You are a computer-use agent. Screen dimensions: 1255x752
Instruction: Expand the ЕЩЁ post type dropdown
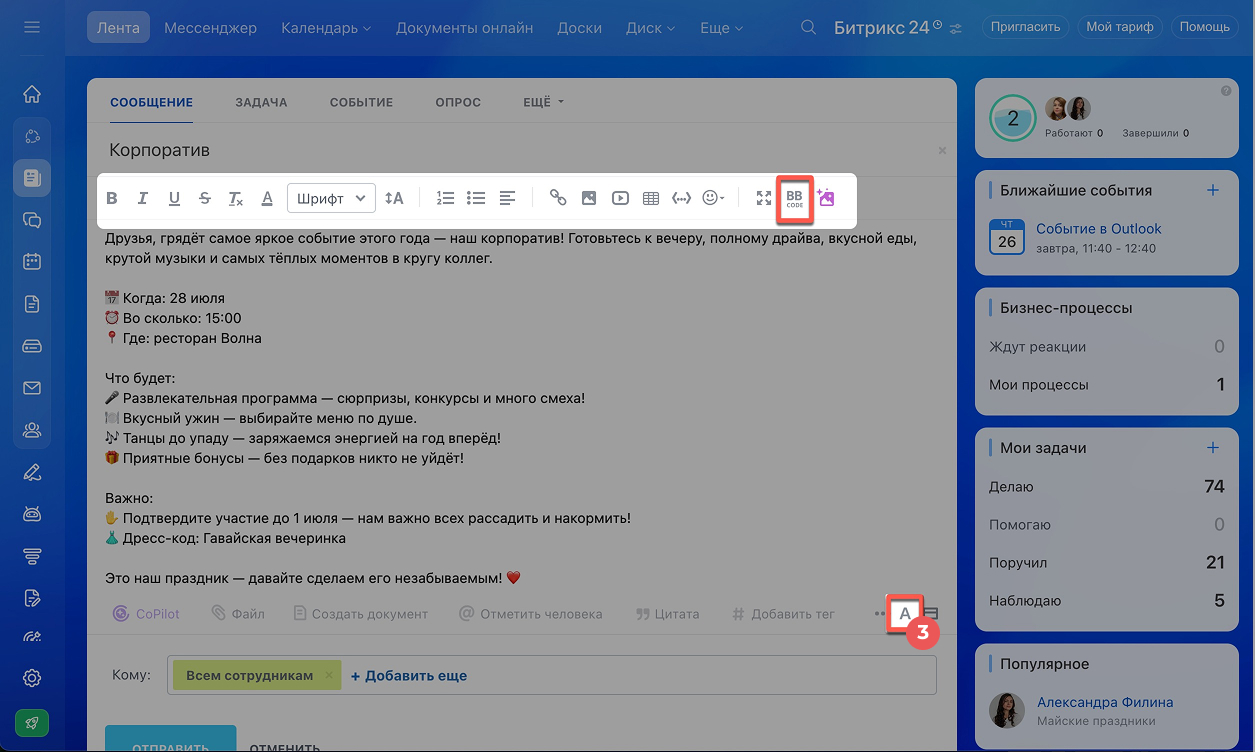point(544,102)
